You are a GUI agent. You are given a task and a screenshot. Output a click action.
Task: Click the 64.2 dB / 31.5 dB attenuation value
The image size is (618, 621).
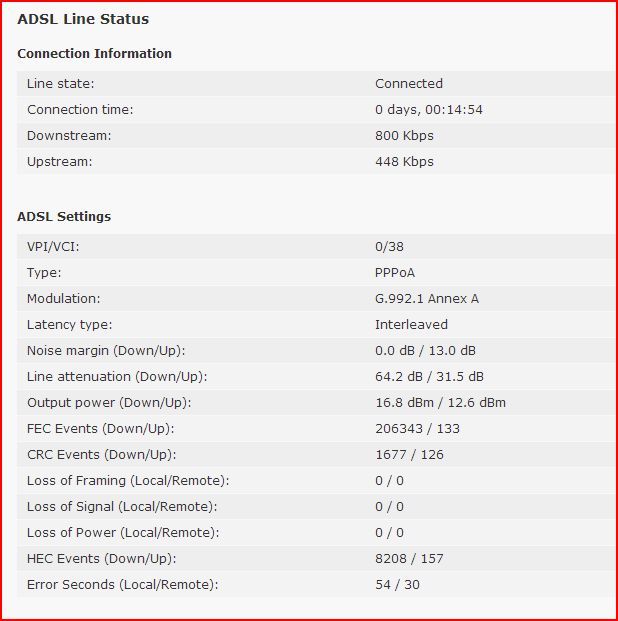(429, 377)
